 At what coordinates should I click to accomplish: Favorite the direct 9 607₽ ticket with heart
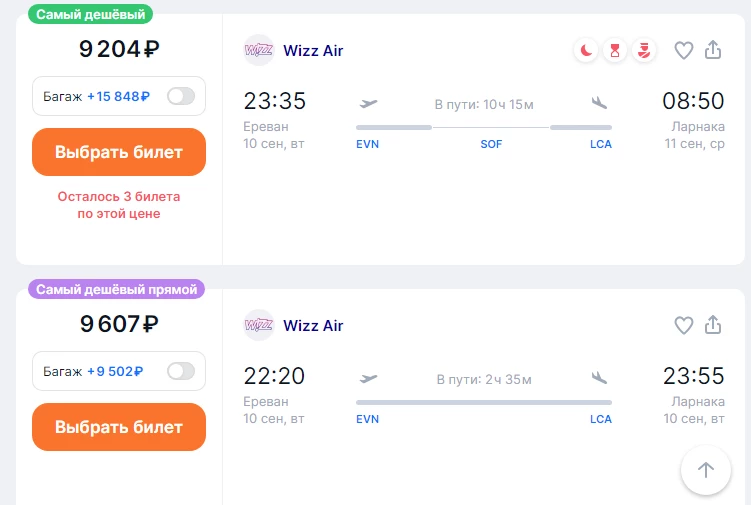tap(683, 325)
